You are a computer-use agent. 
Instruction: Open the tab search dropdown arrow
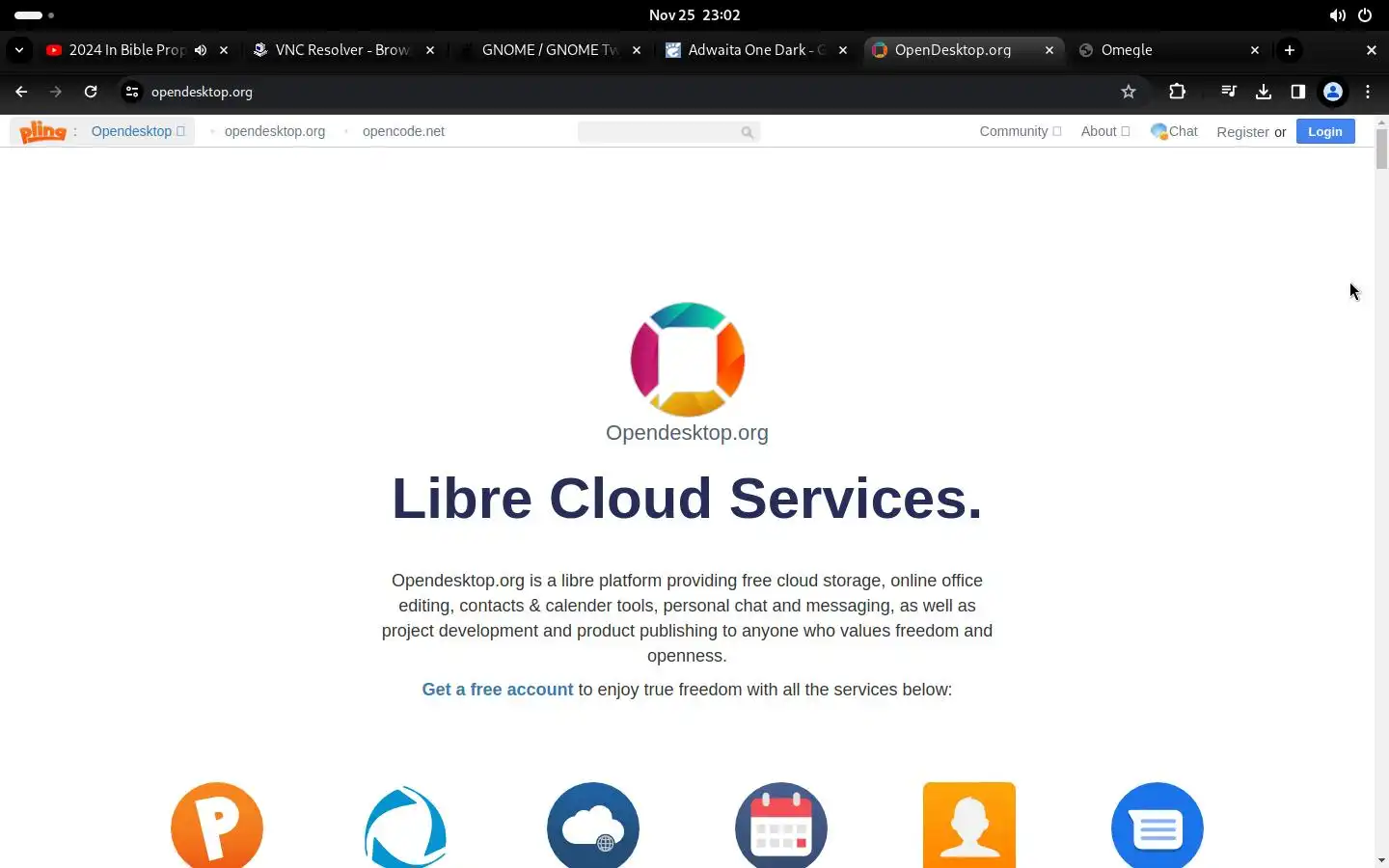pos(19,50)
